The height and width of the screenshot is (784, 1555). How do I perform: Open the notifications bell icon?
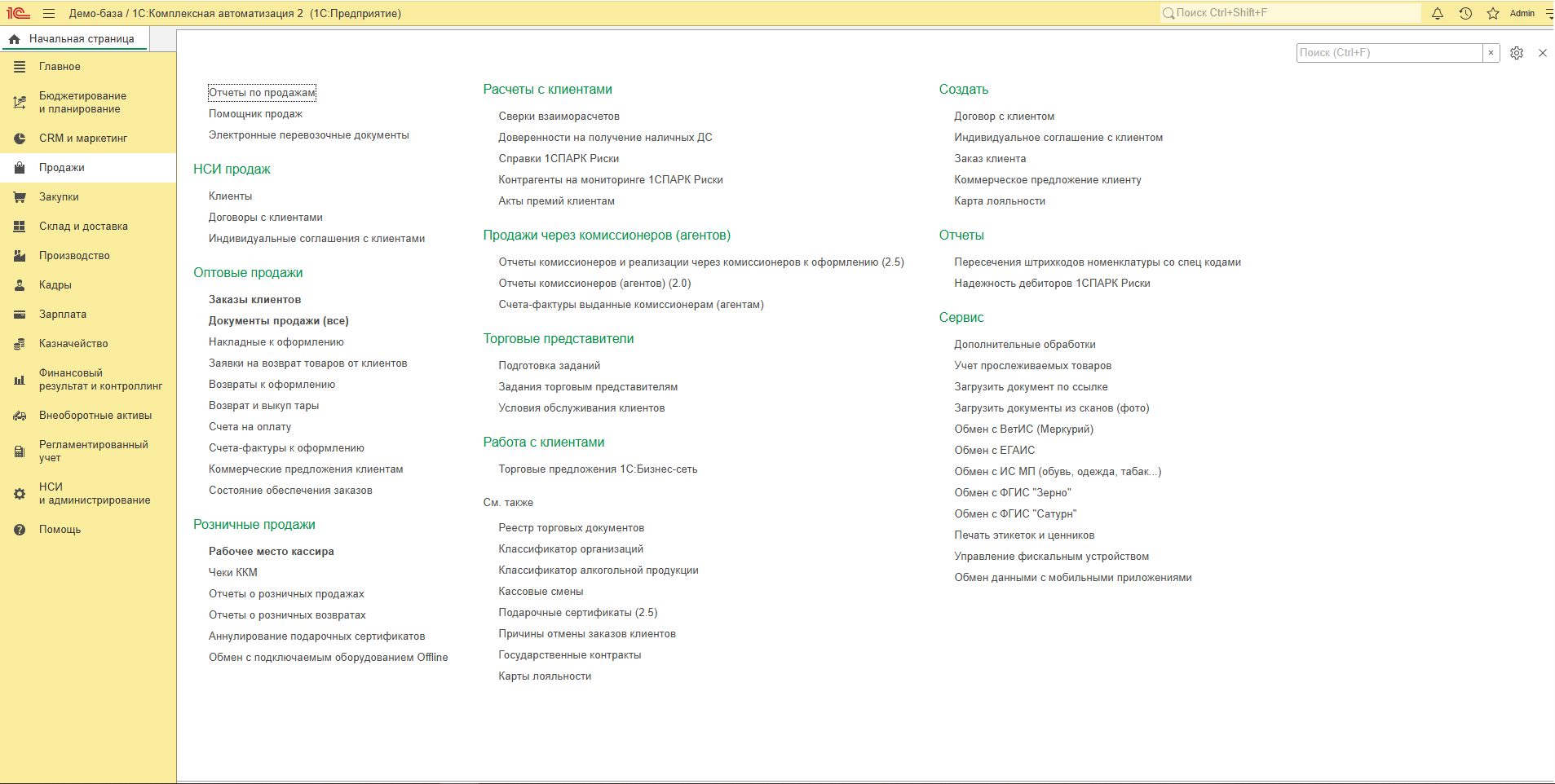click(1438, 13)
